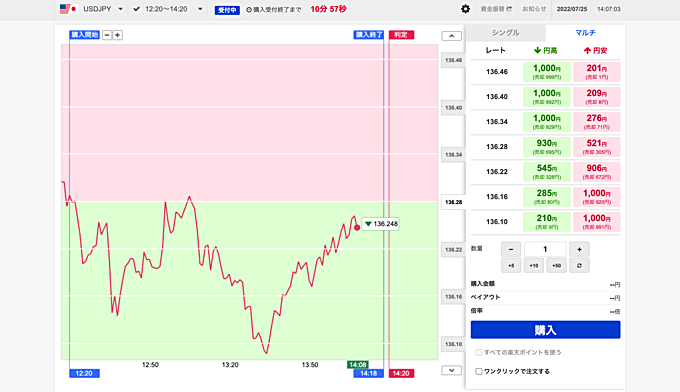
Task: Click the 購入終了 marker label
Action: click(x=369, y=35)
